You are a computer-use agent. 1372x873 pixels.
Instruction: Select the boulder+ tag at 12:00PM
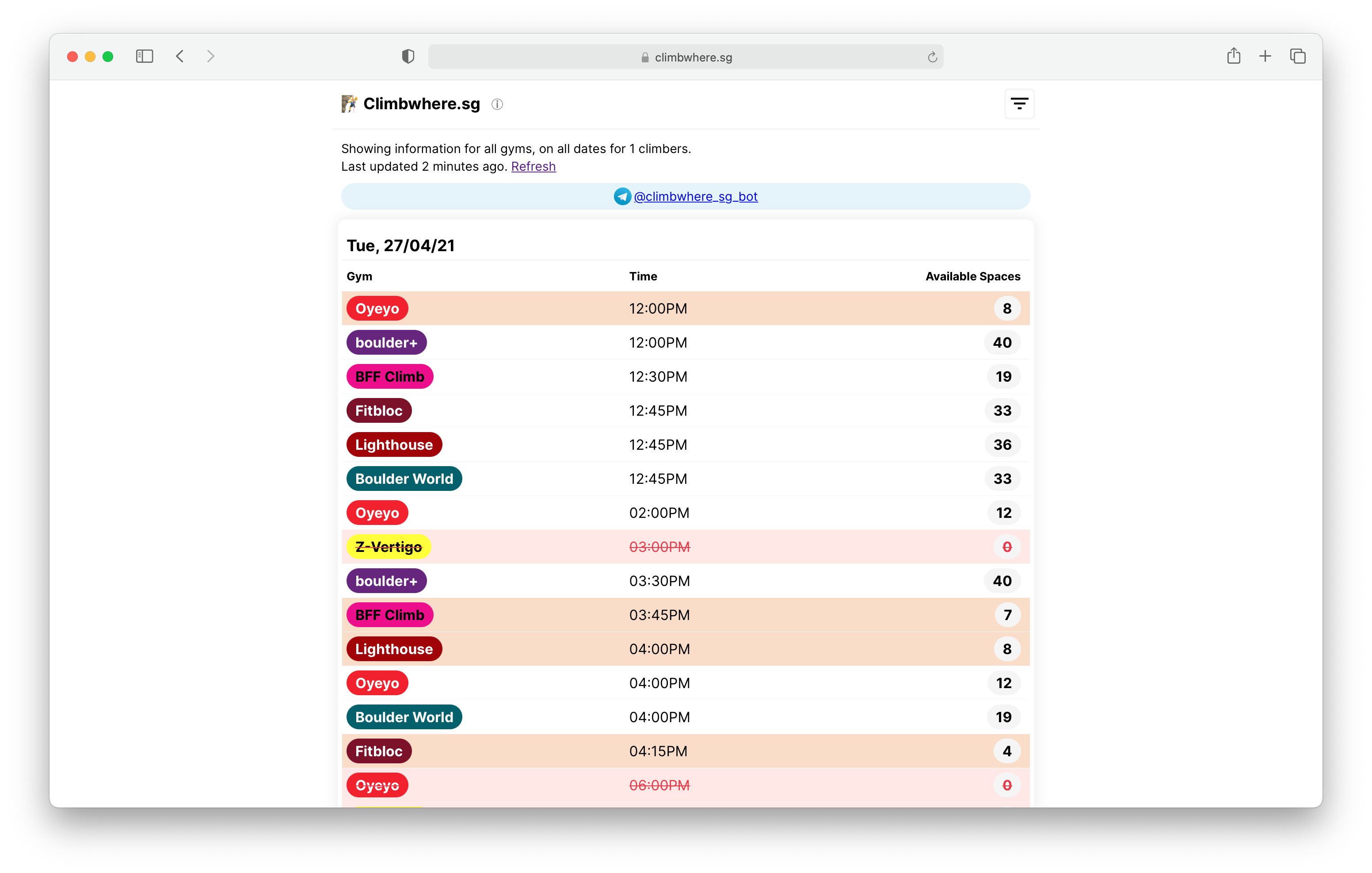click(386, 343)
